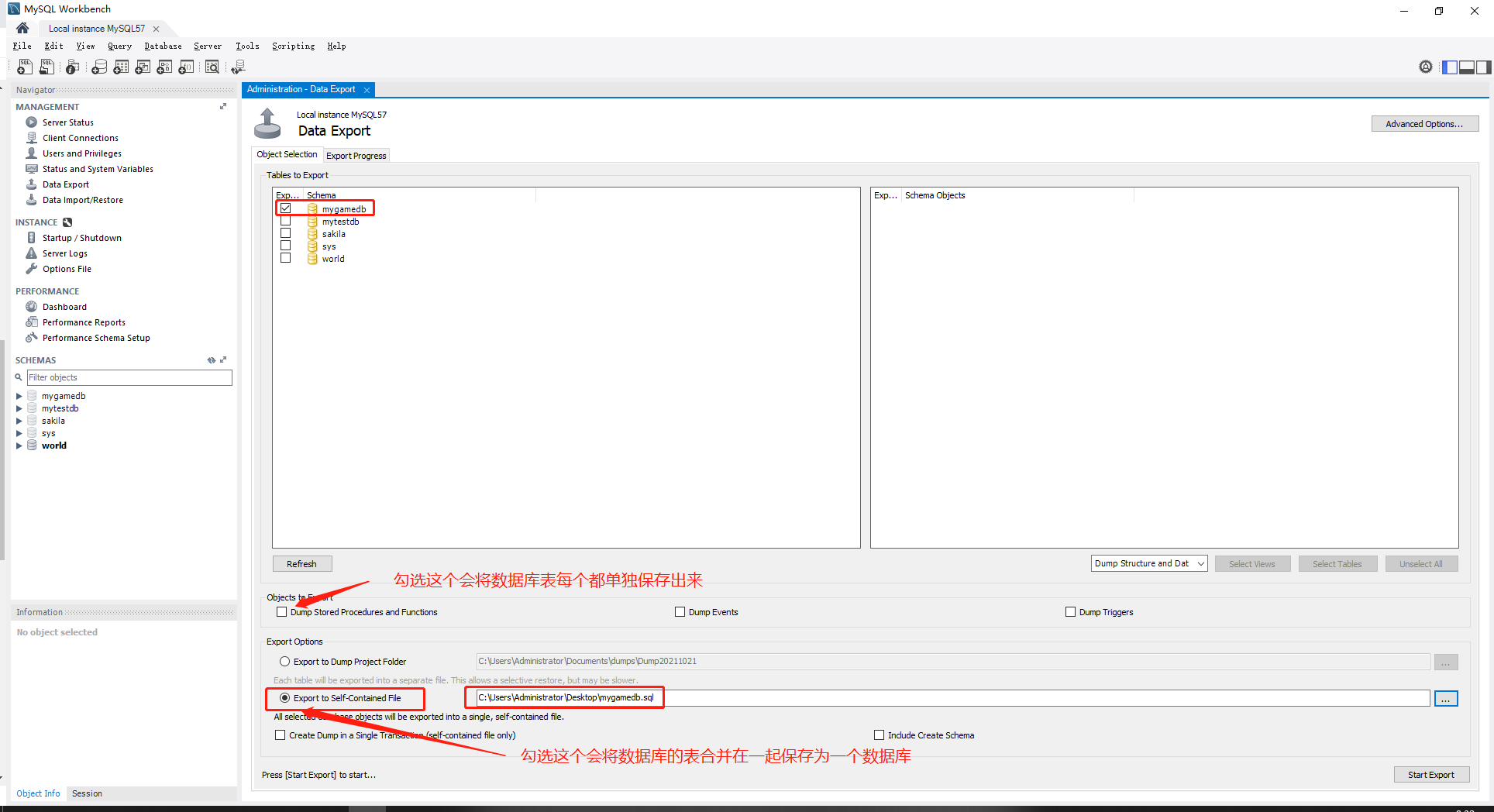
Task: Open the Database menu
Action: (x=163, y=46)
